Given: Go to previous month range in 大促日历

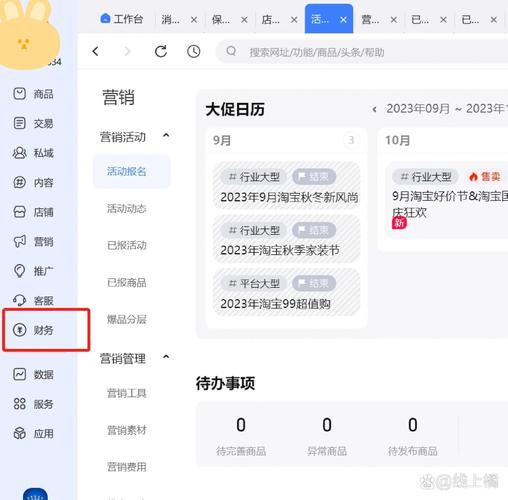Looking at the screenshot, I should [374, 109].
